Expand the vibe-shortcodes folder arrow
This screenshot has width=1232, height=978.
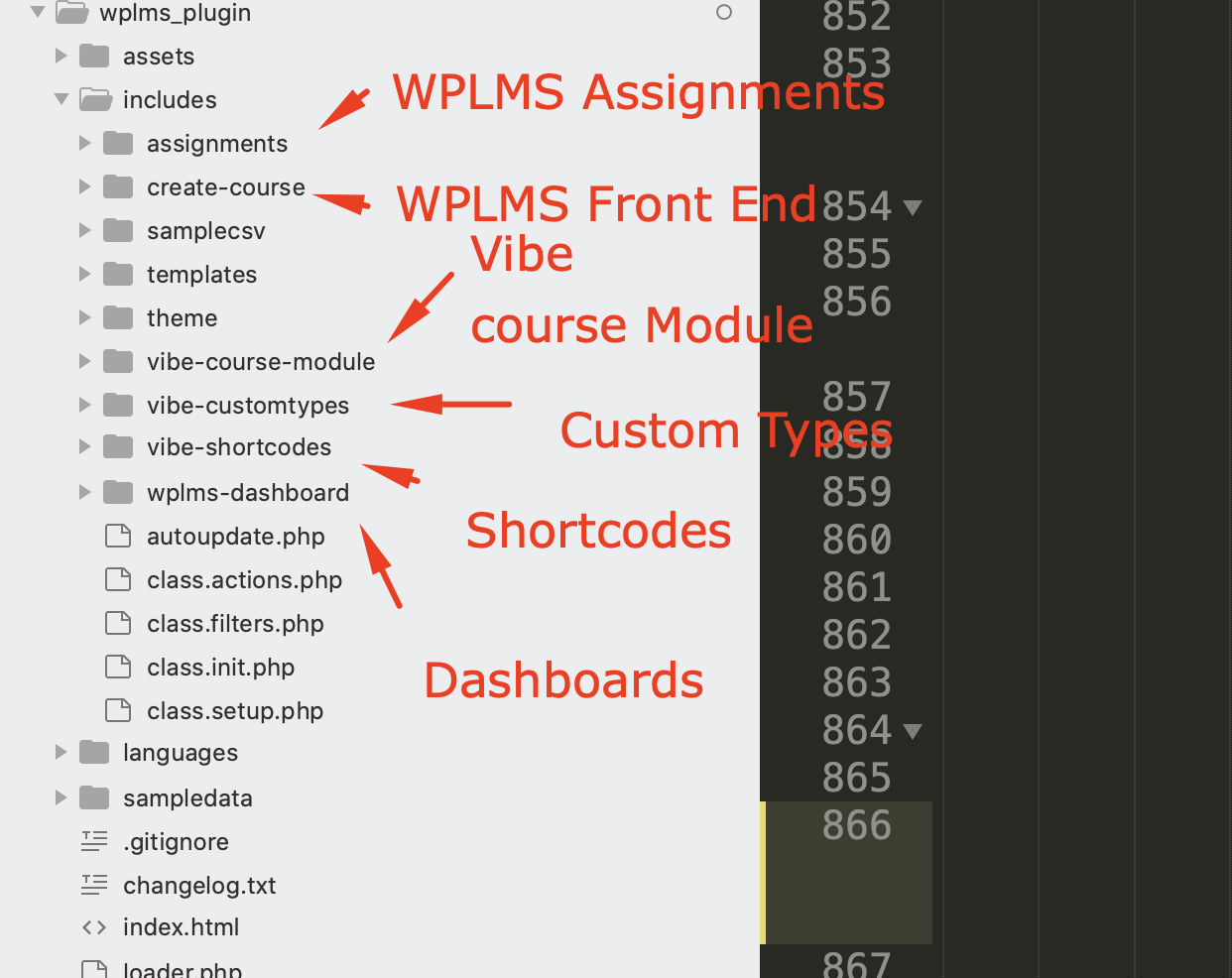(x=85, y=447)
